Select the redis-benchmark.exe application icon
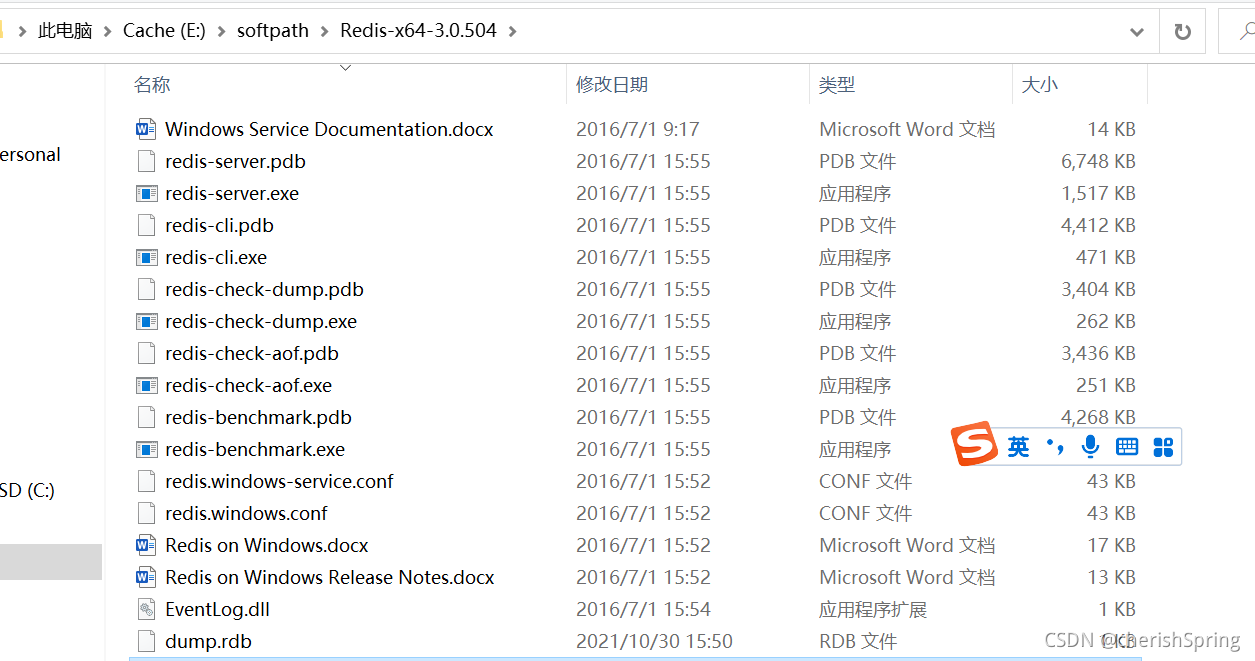 pos(147,449)
